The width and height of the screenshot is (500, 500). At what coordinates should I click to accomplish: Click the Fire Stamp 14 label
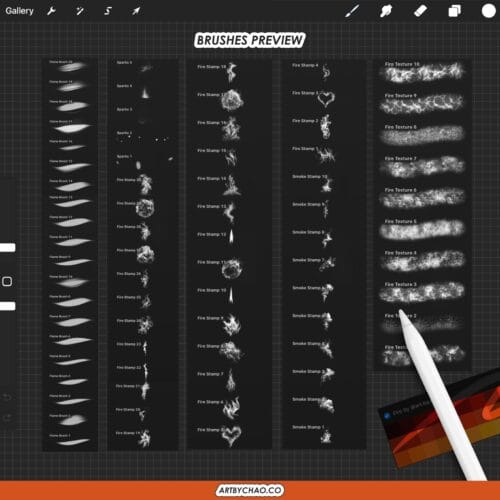[x=211, y=179]
